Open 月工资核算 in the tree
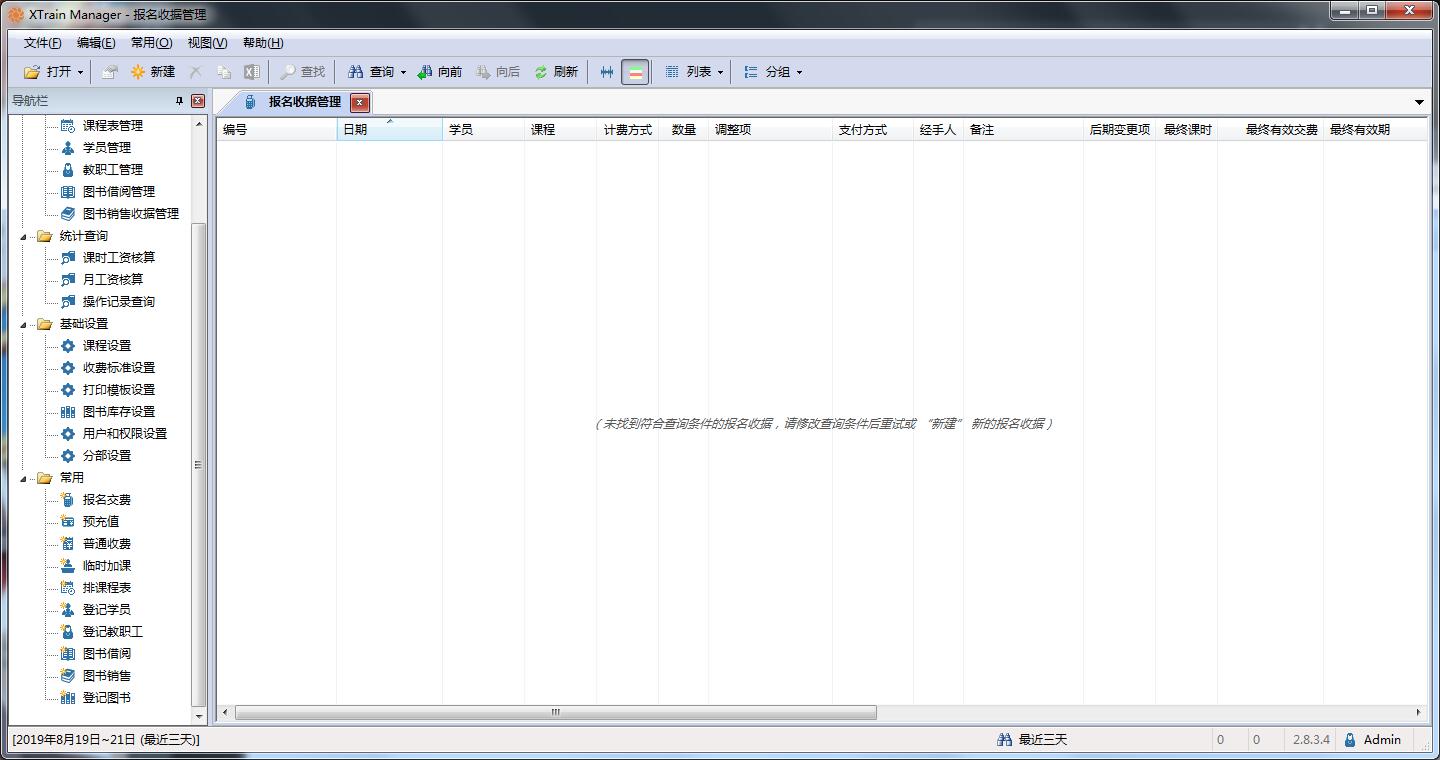Screen dimensions: 1440x760 point(112,280)
